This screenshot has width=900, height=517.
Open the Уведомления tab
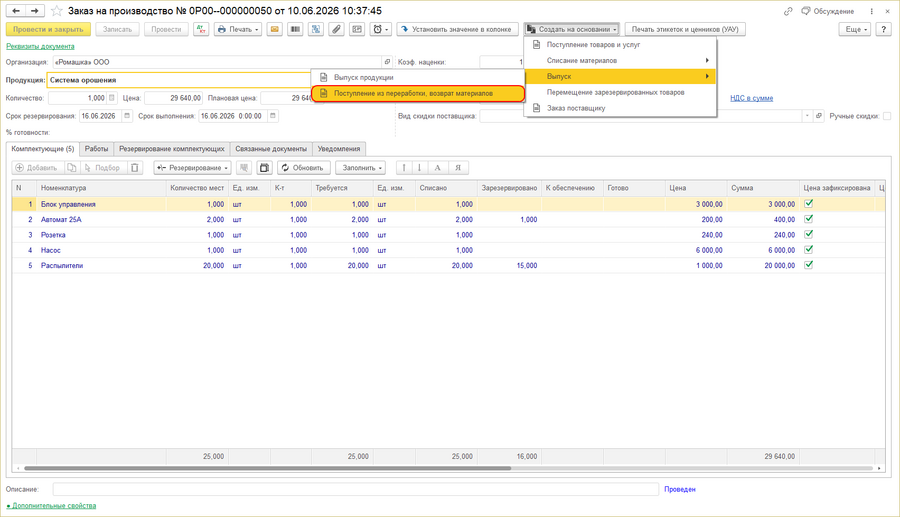(339, 149)
